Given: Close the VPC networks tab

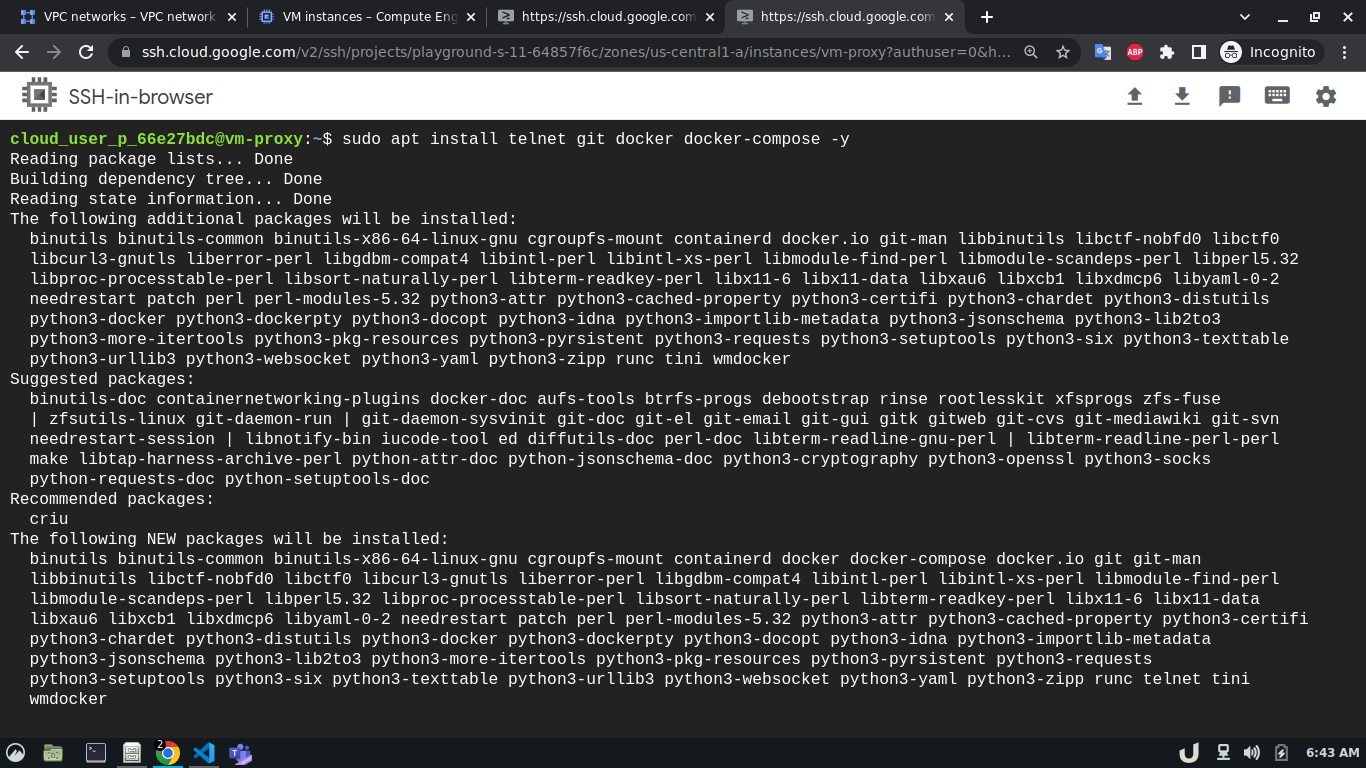Looking at the screenshot, I should tap(231, 17).
